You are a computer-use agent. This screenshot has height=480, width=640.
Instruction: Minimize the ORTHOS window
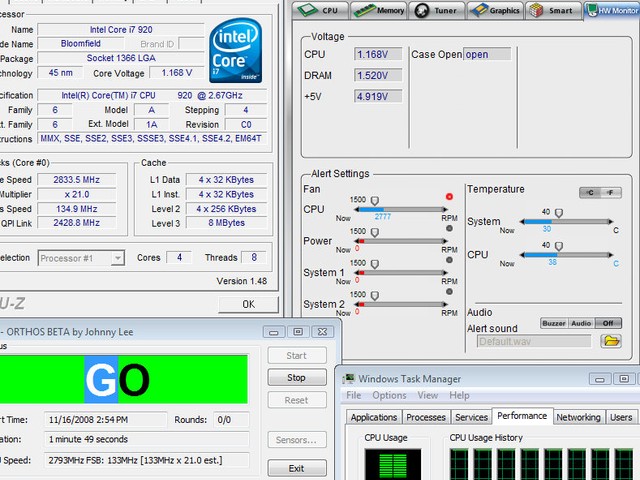point(274,332)
